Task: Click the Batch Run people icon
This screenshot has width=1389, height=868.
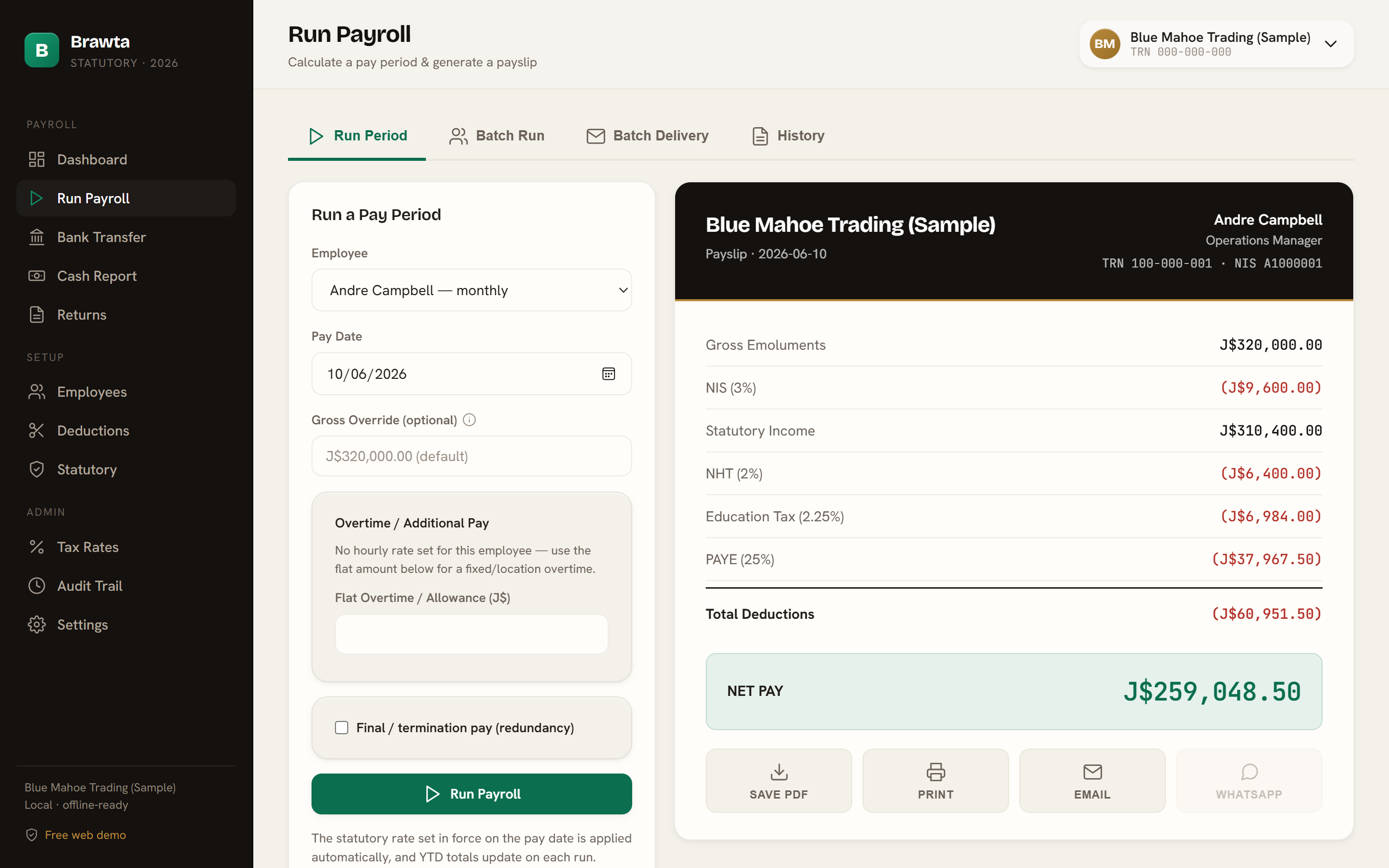Action: (458, 136)
